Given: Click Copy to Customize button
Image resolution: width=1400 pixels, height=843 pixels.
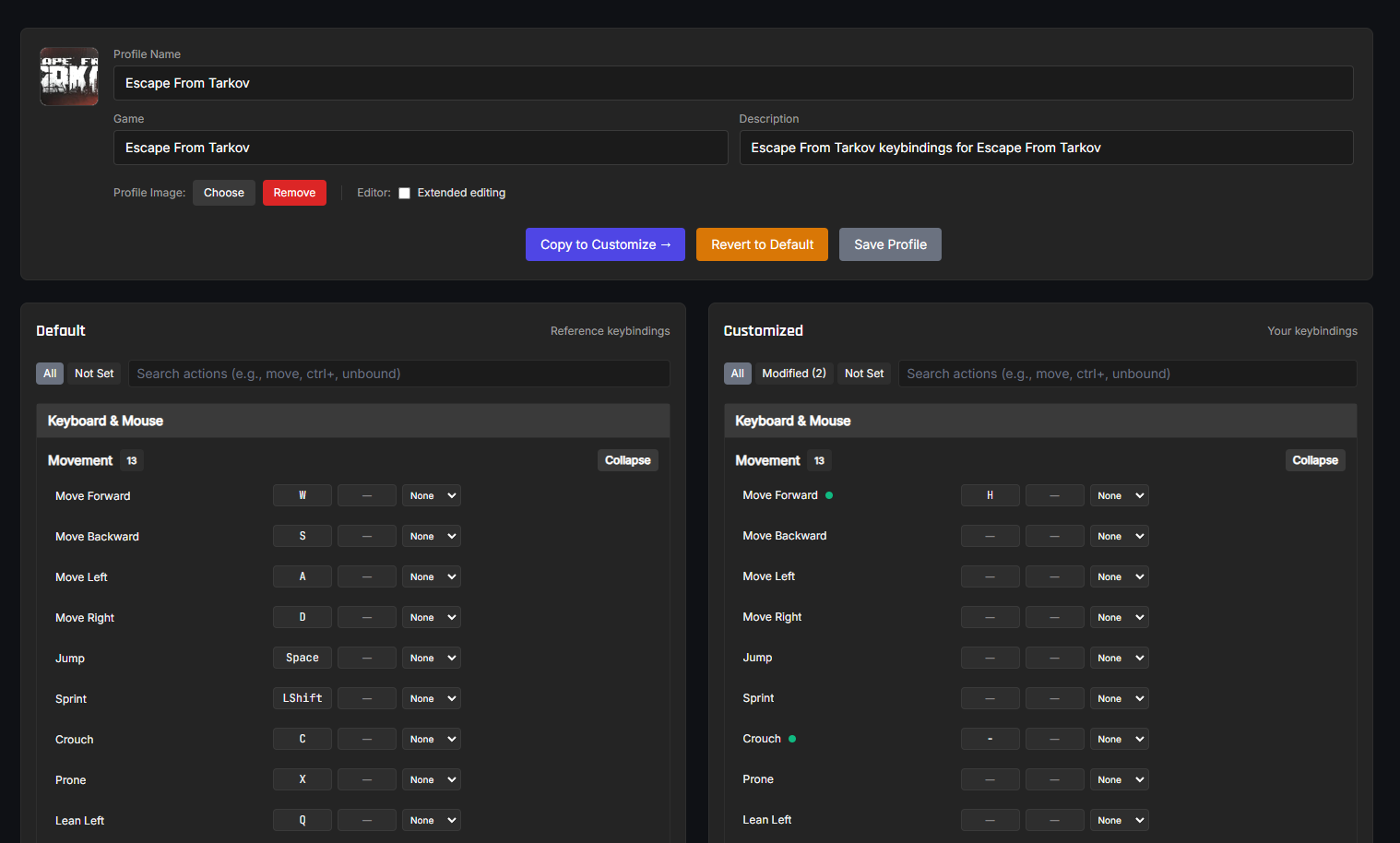Looking at the screenshot, I should 605,244.
